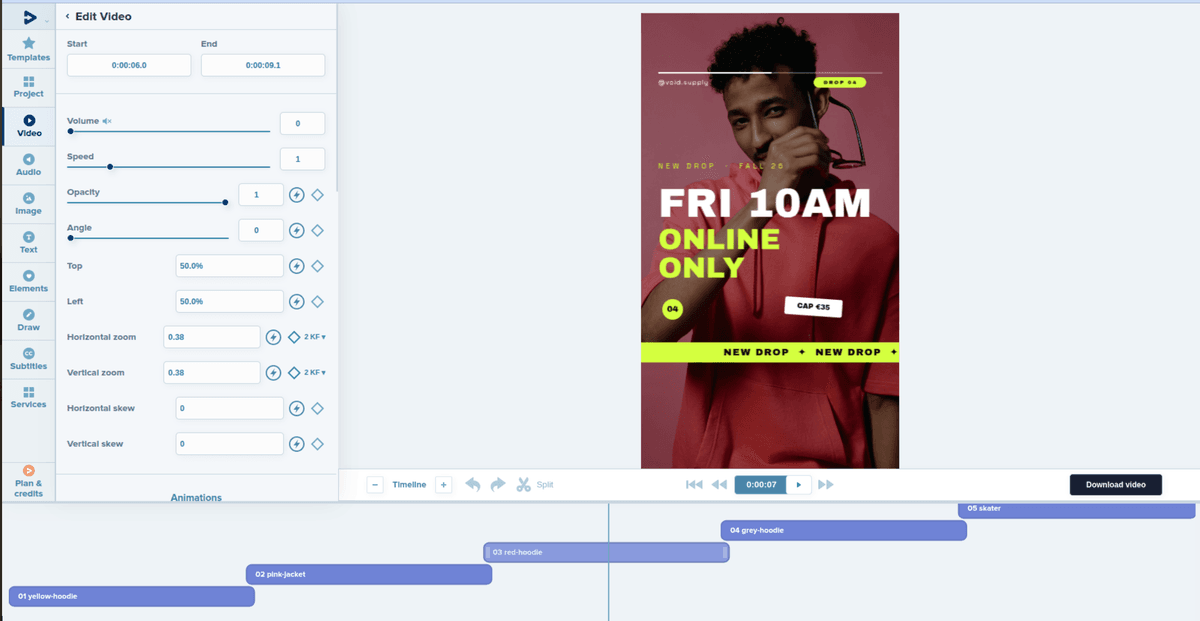Zoom in the timeline with plus

444,484
